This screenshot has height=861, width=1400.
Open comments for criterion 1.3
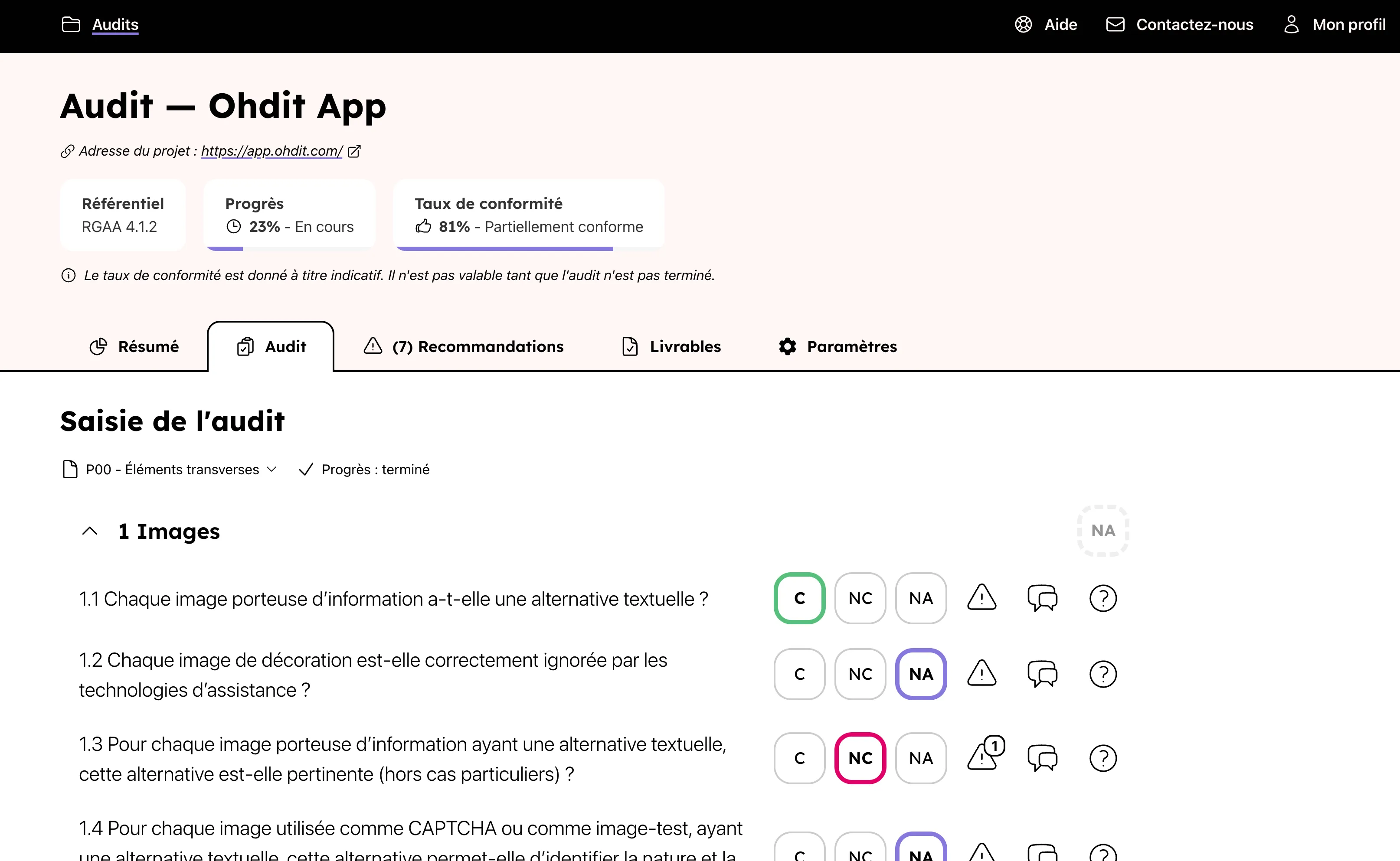1042,759
